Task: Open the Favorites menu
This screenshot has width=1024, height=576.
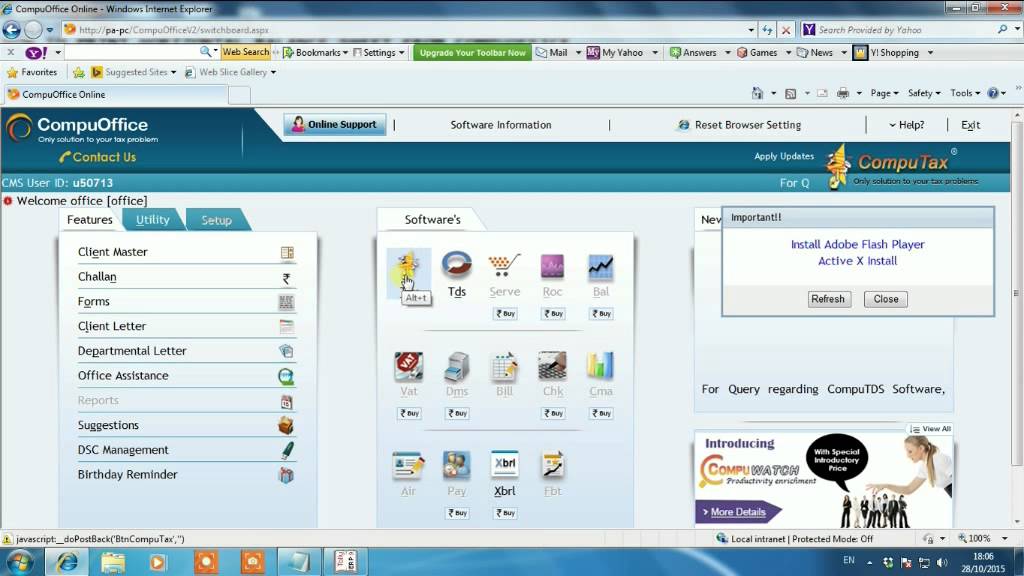Action: [x=32, y=72]
